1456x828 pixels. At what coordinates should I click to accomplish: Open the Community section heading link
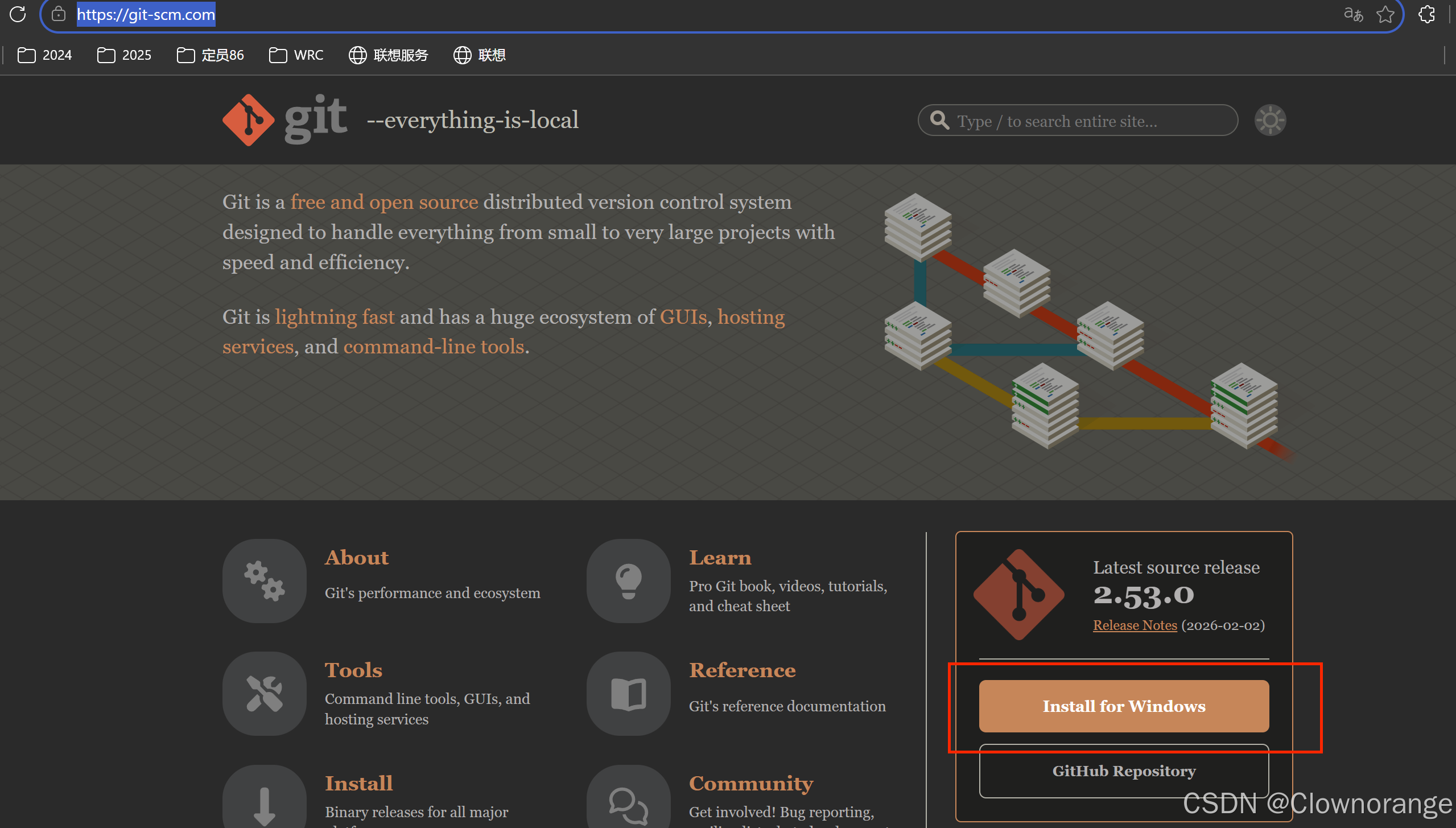(x=750, y=784)
